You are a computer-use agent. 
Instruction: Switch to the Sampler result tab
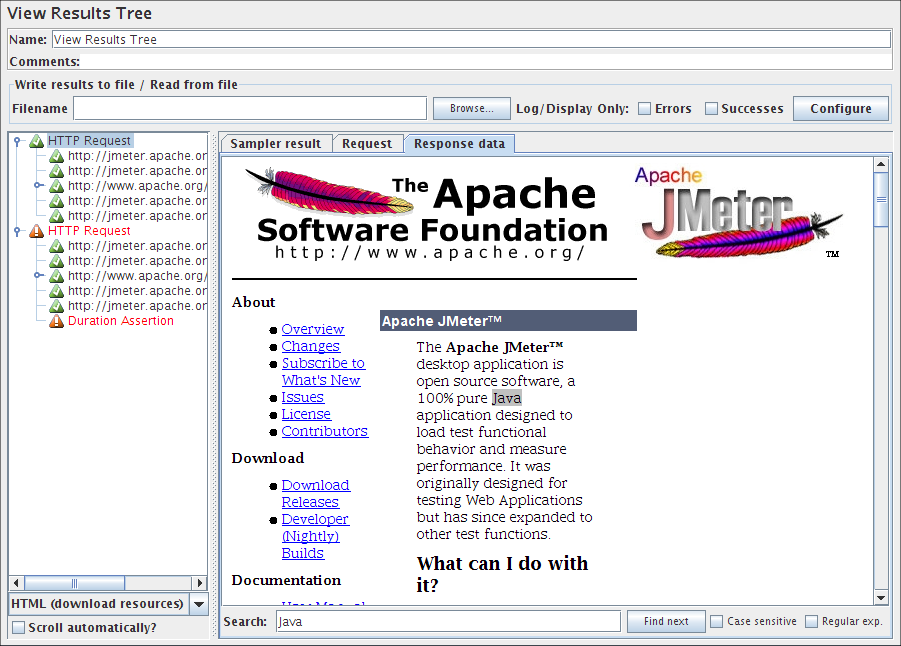pos(275,144)
